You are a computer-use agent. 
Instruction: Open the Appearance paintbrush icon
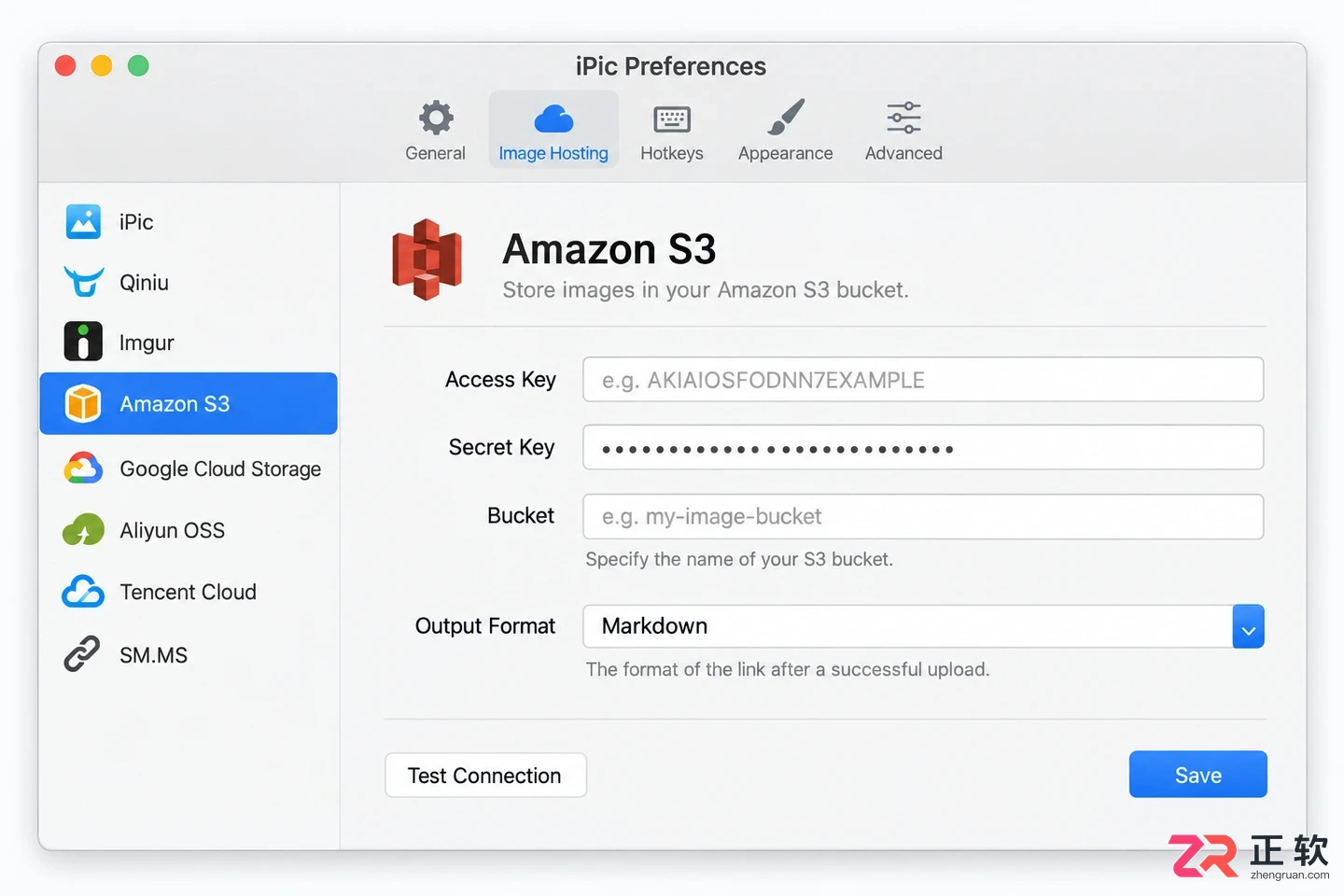click(x=786, y=118)
